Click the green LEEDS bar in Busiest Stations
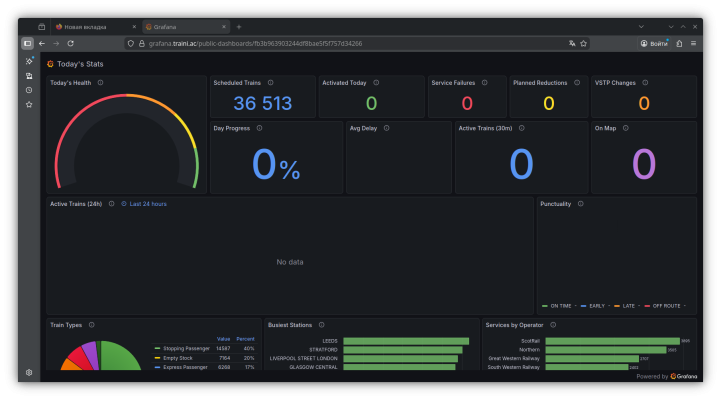The width and height of the screenshot is (721, 400). tap(406, 341)
